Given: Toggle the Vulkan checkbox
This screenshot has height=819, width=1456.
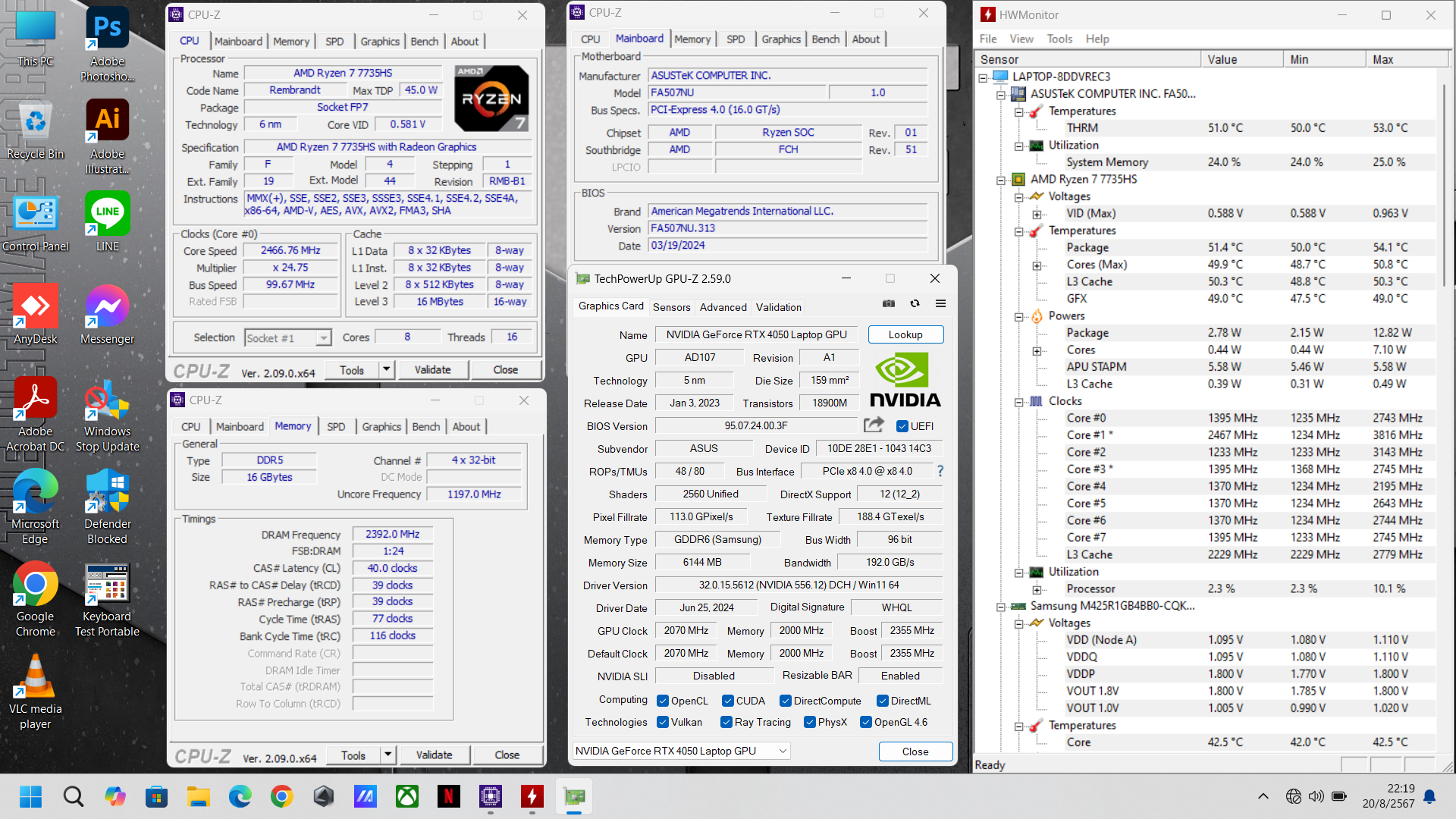Looking at the screenshot, I should [663, 722].
